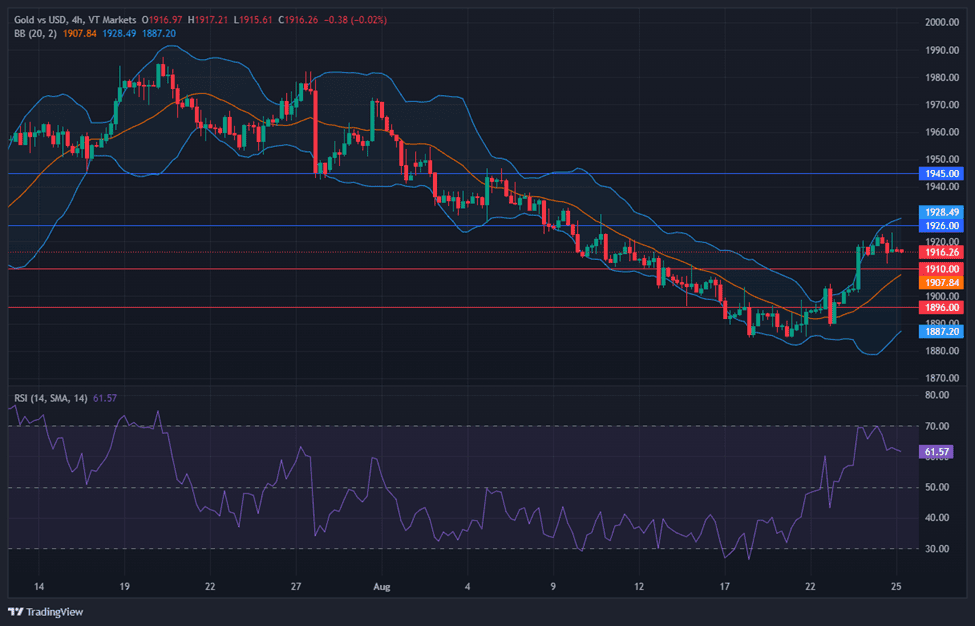Click the 1945.00 price label on axis
The image size is (975, 626).
pos(940,174)
